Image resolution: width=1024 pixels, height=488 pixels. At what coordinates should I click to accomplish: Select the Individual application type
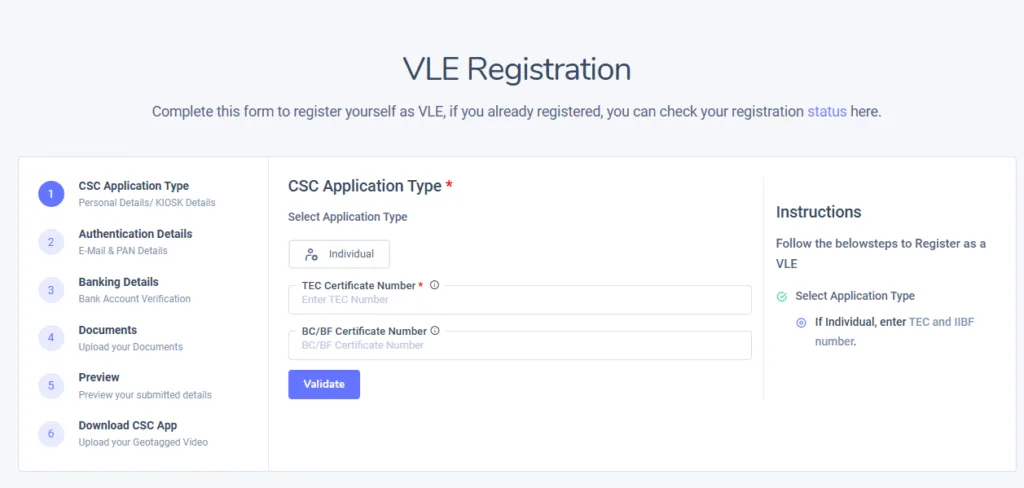click(x=339, y=254)
